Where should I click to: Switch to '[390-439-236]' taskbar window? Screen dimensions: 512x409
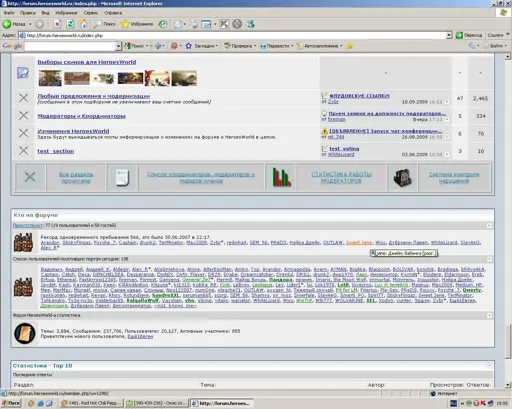click(156, 403)
